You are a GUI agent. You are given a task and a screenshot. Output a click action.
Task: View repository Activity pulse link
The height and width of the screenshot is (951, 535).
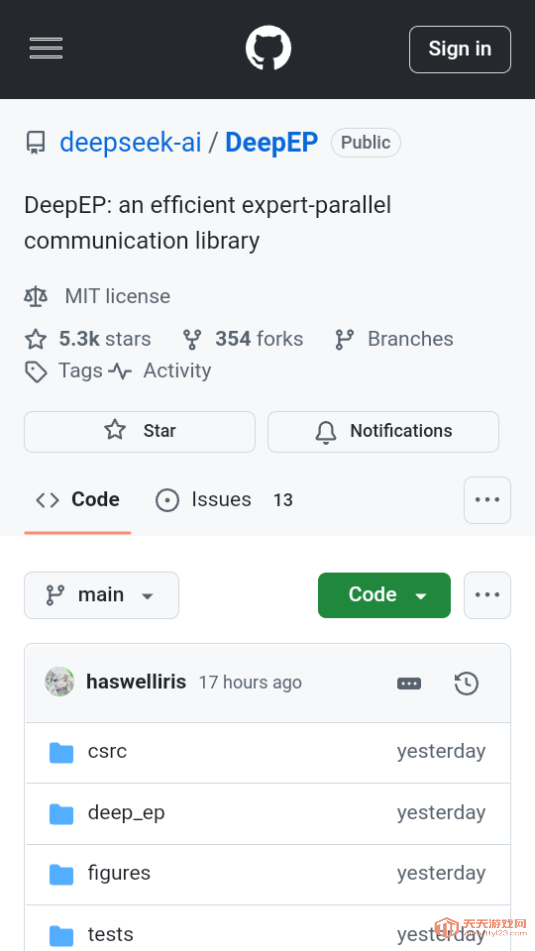(160, 371)
